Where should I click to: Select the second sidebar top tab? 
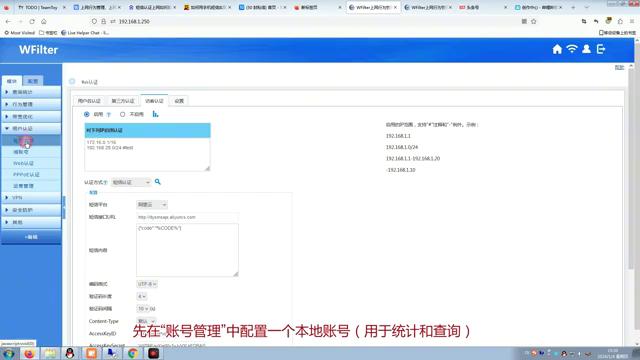tap(33, 81)
